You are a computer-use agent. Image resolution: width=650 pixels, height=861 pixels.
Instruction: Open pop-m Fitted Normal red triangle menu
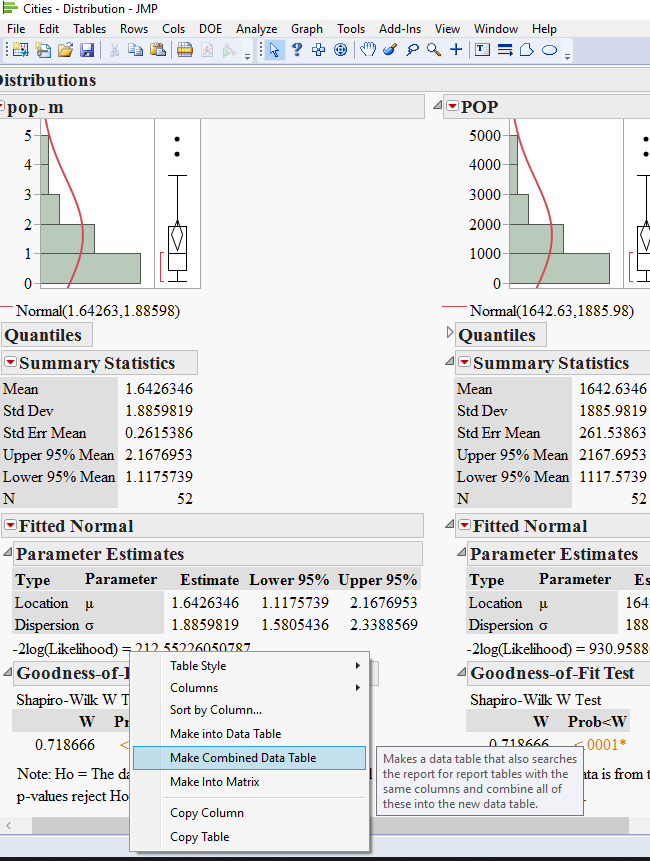10,525
